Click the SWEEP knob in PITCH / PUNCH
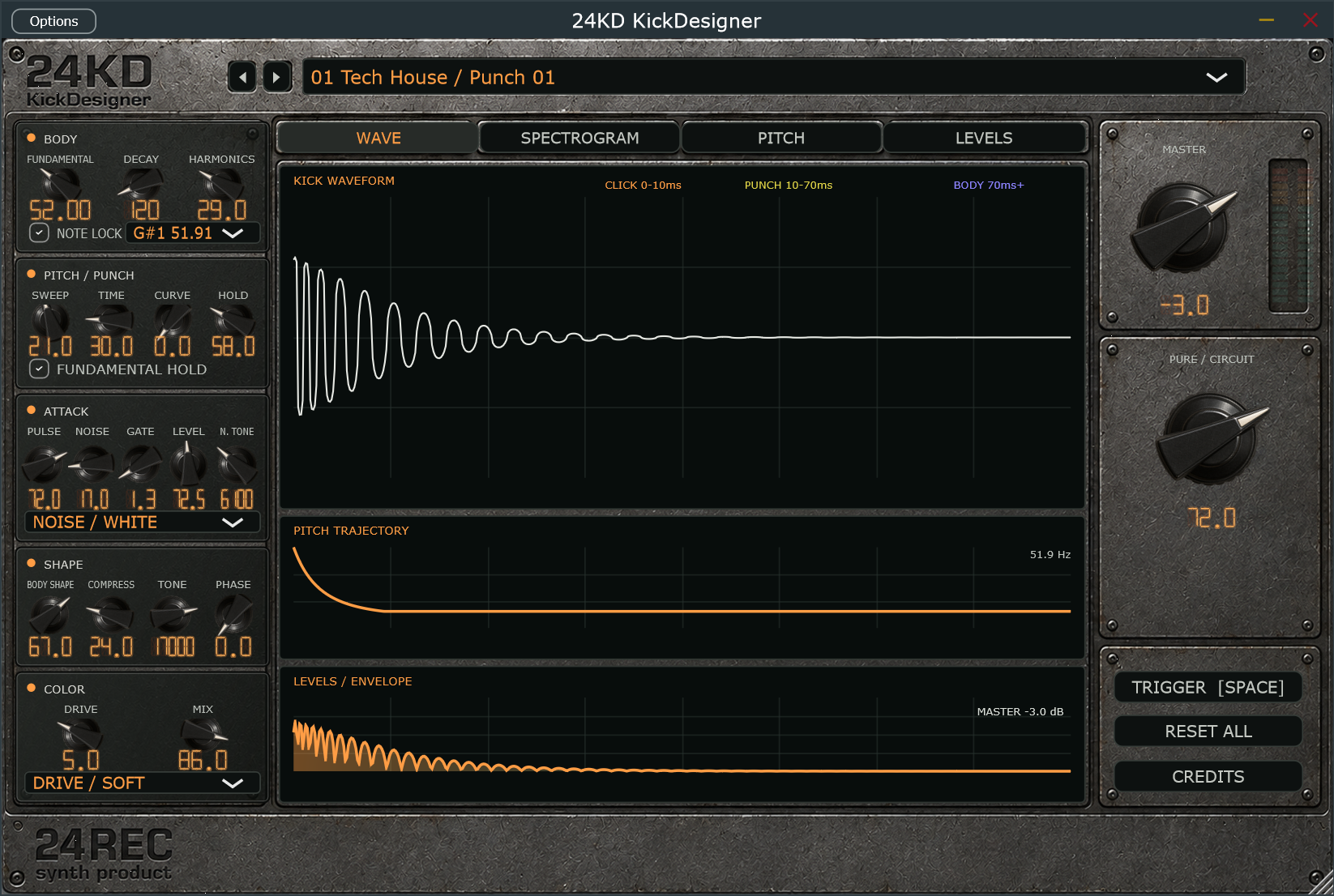Viewport: 1334px width, 896px height. (x=50, y=321)
